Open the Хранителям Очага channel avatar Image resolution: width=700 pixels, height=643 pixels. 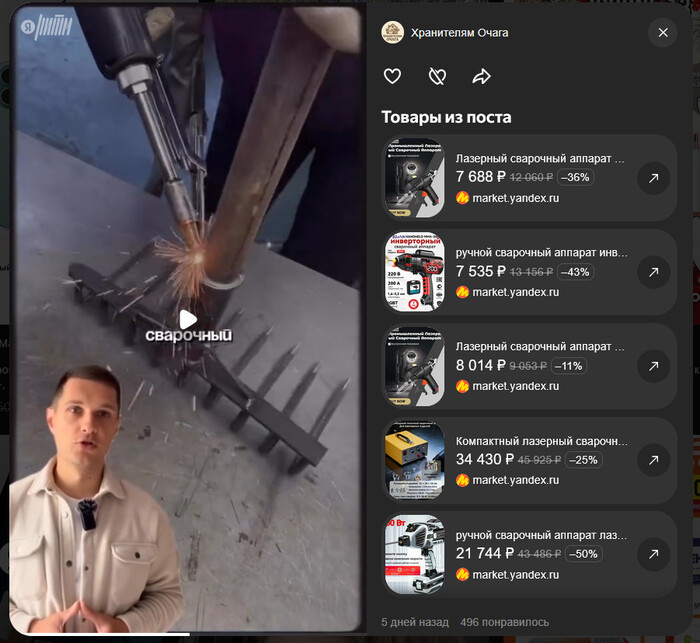392,33
